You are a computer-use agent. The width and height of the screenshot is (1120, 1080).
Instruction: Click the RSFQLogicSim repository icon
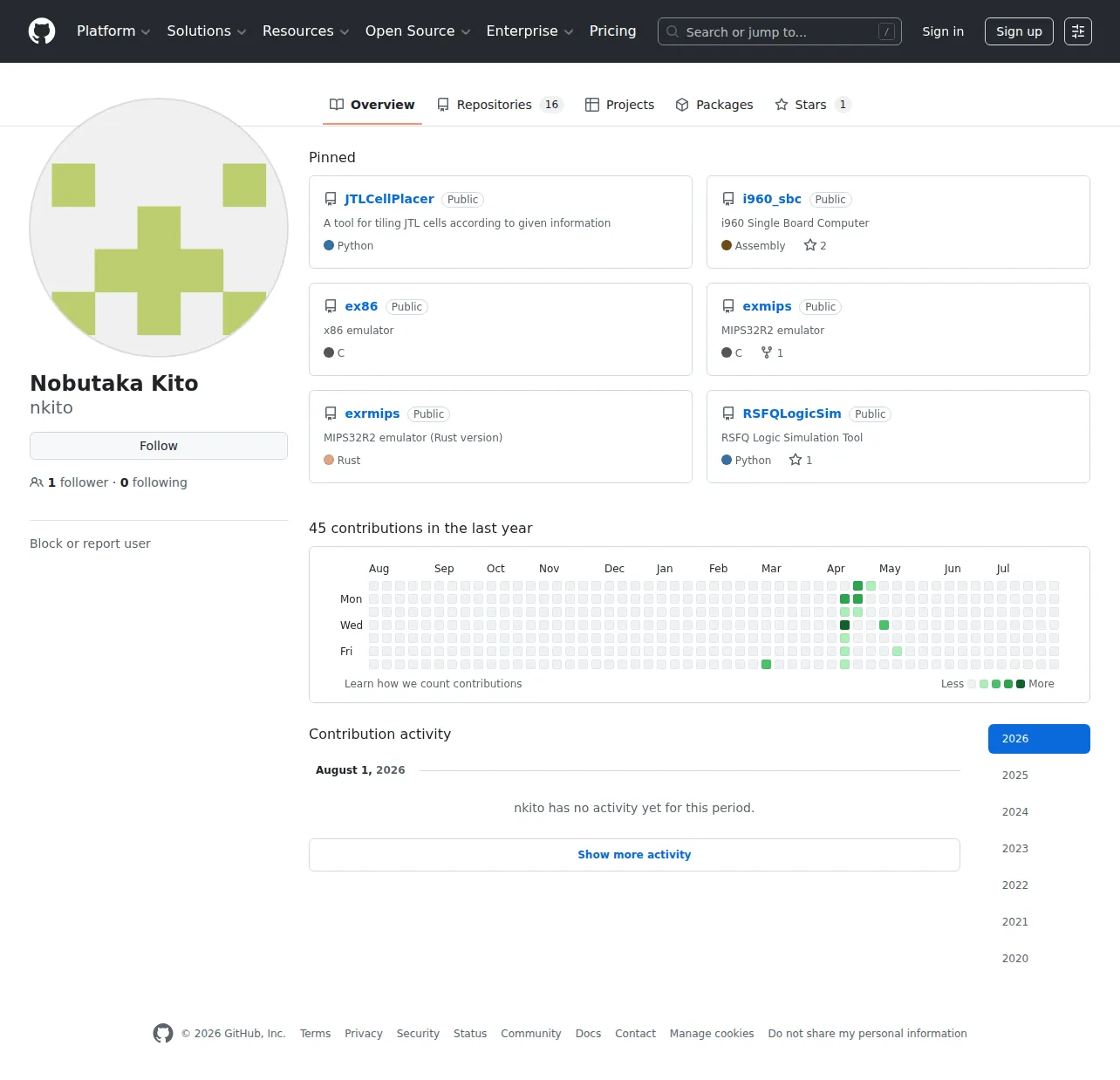tap(728, 414)
